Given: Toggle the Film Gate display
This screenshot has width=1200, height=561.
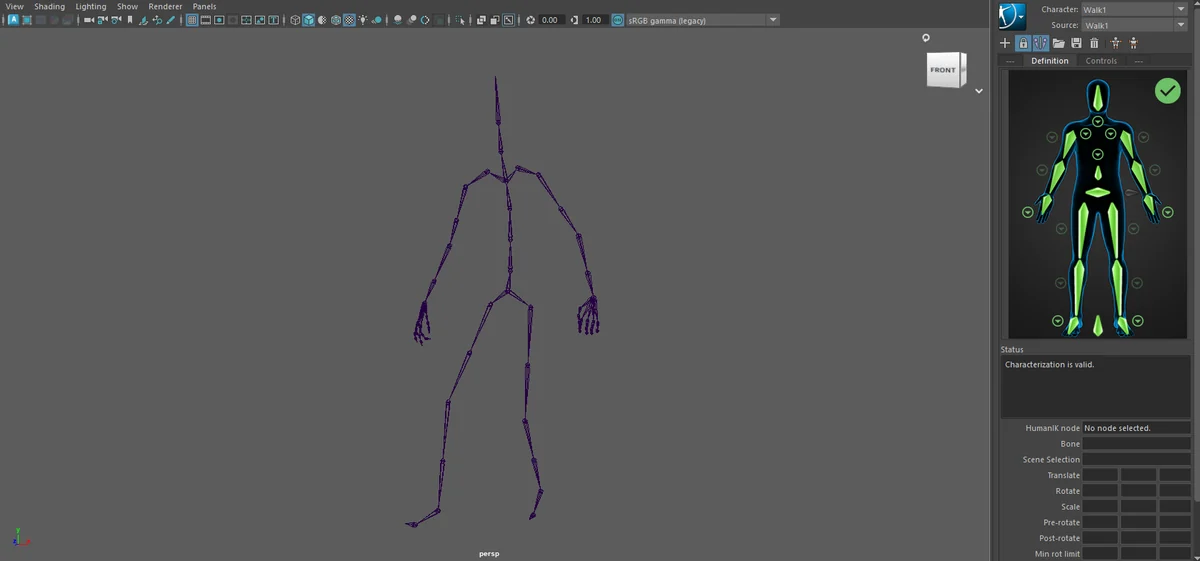Looking at the screenshot, I should click(205, 20).
